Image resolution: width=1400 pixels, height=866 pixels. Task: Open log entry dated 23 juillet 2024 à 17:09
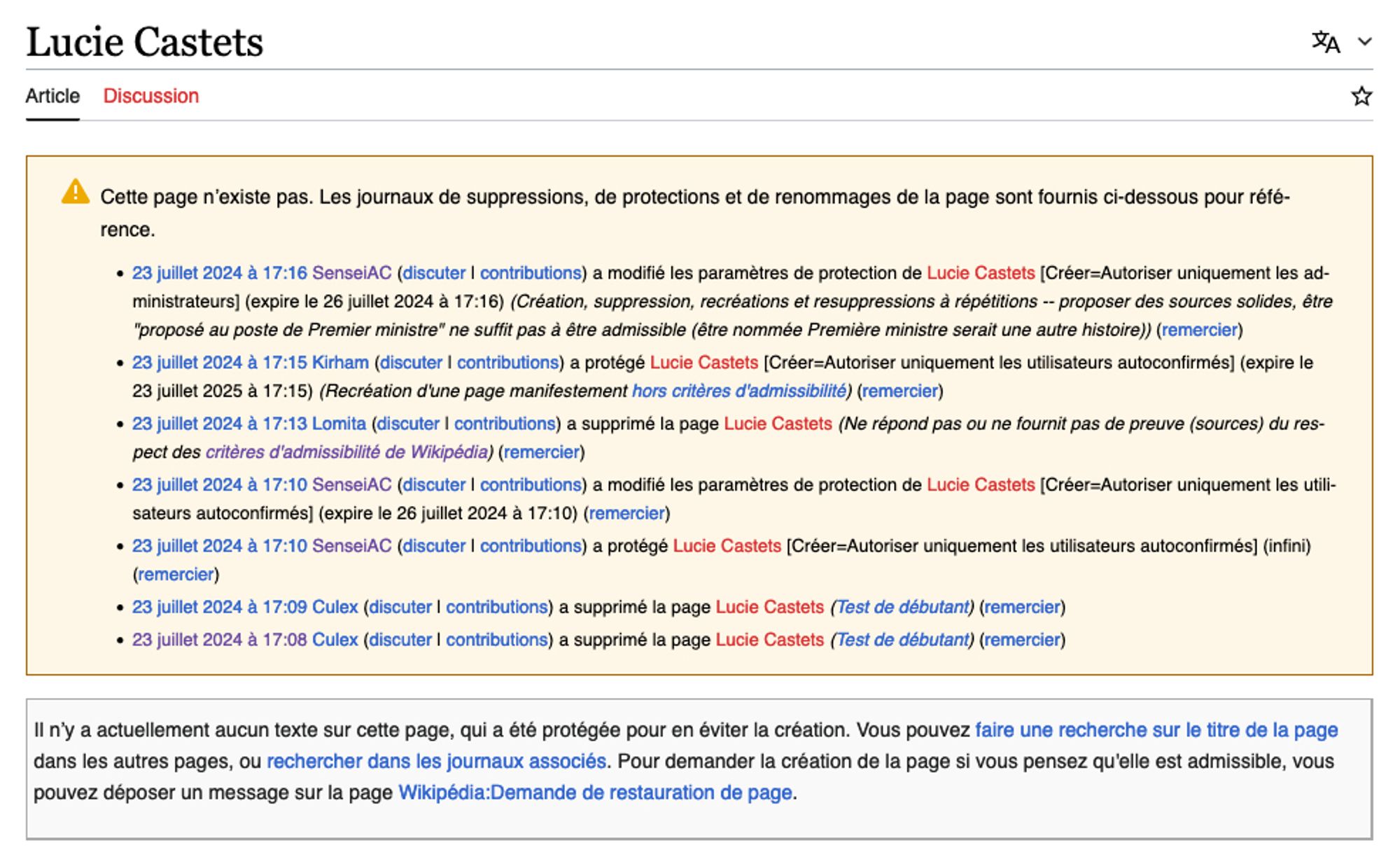(x=220, y=607)
